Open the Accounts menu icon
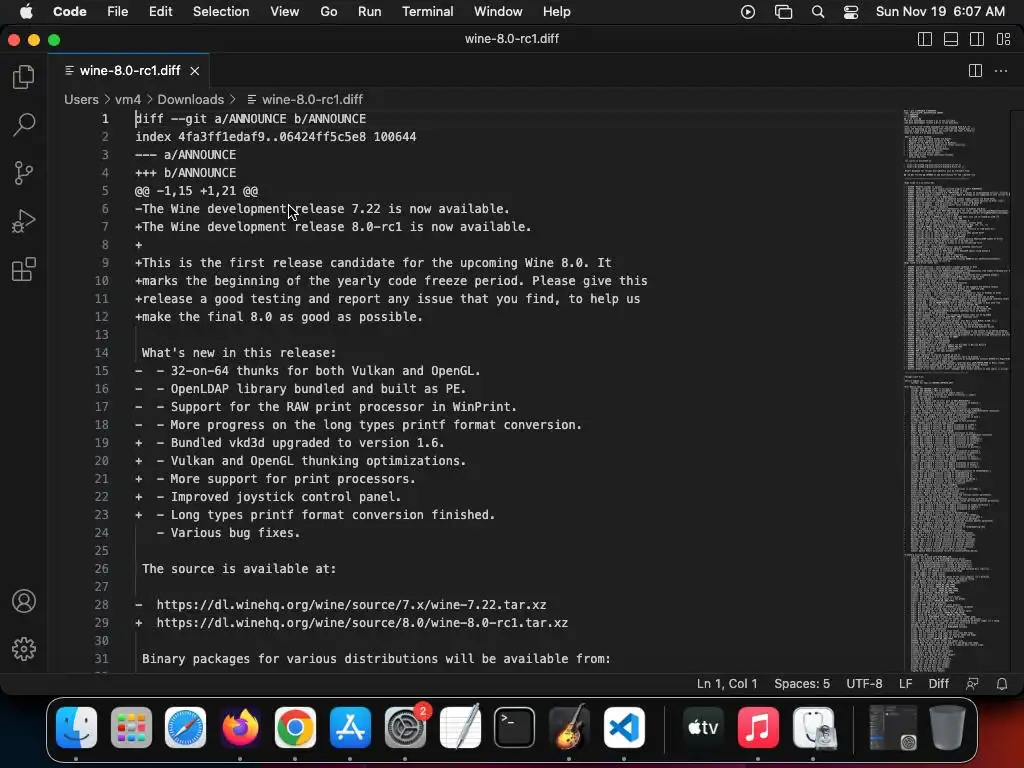Screen dimensions: 1024x768 (24, 601)
